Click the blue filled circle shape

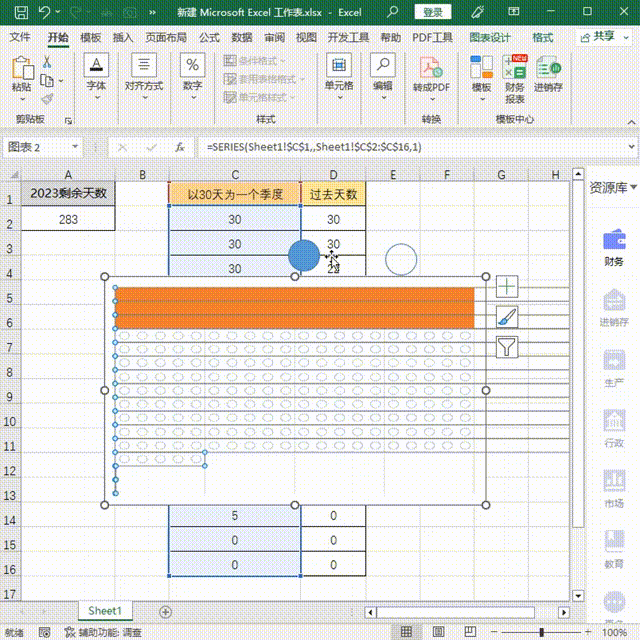[304, 256]
